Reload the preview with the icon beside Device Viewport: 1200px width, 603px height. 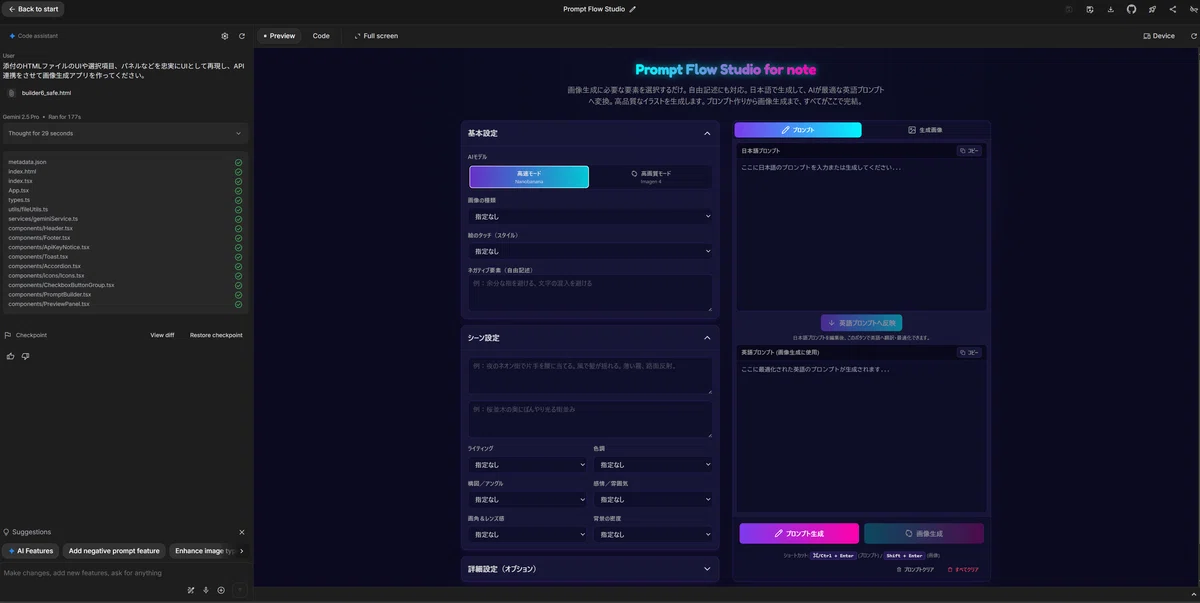(1193, 36)
